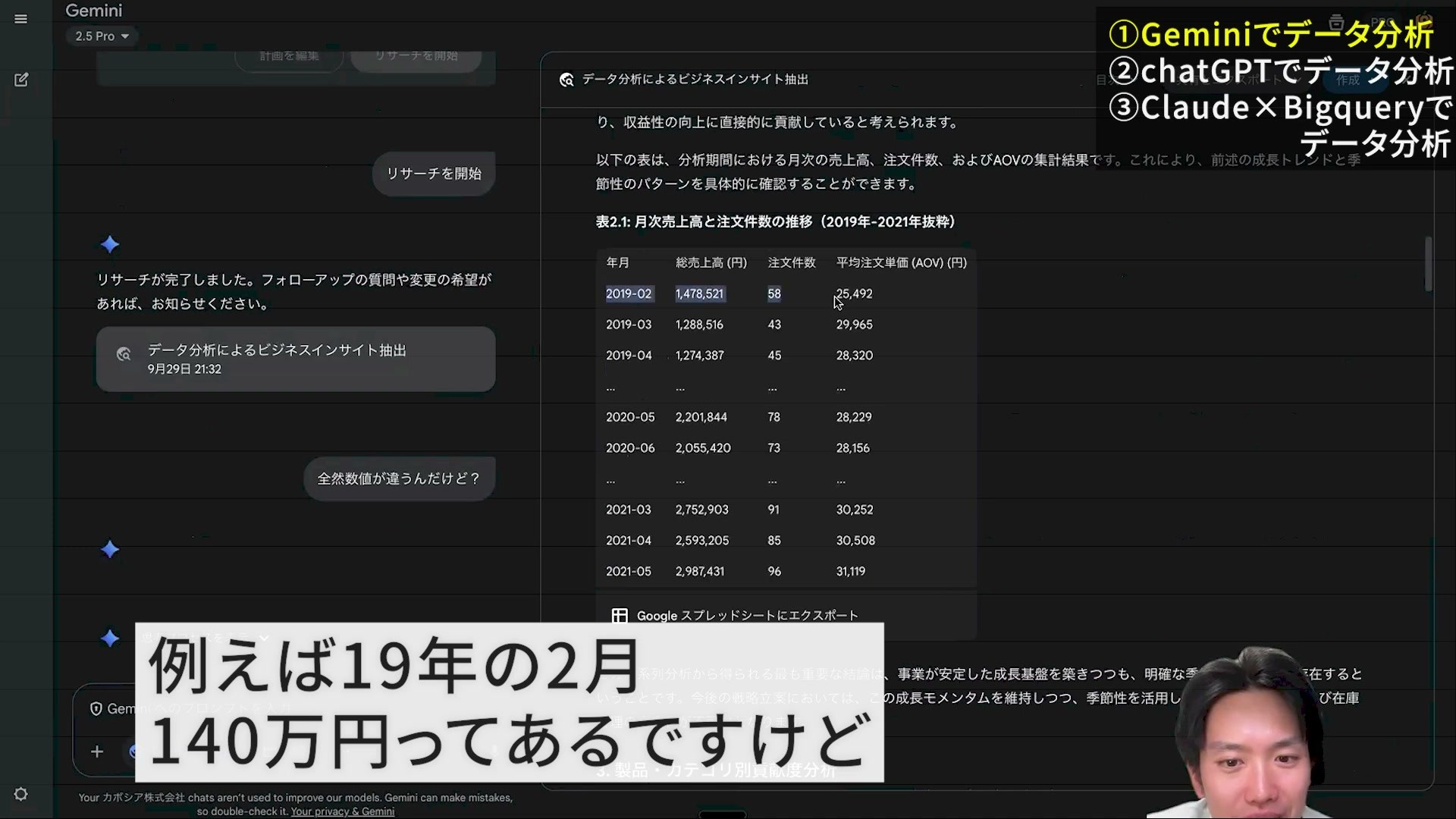Click the table cell 2019-02
The height and width of the screenshot is (819, 1456).
point(628,293)
